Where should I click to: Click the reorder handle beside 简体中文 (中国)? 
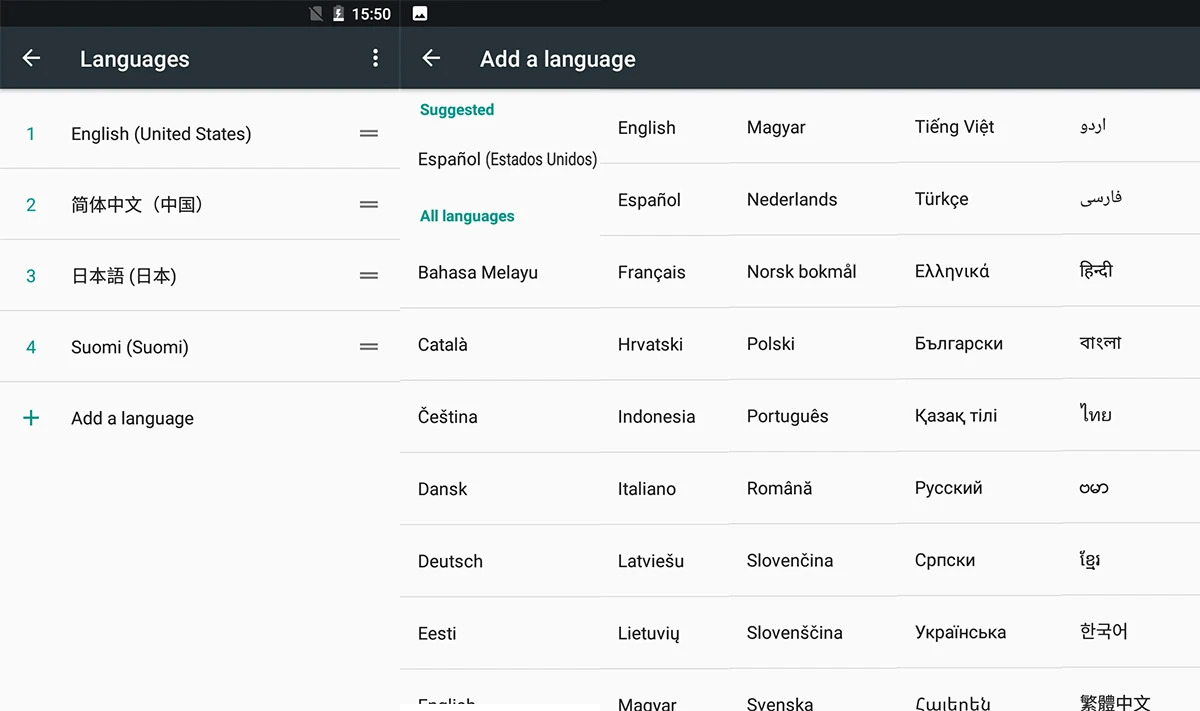click(369, 204)
